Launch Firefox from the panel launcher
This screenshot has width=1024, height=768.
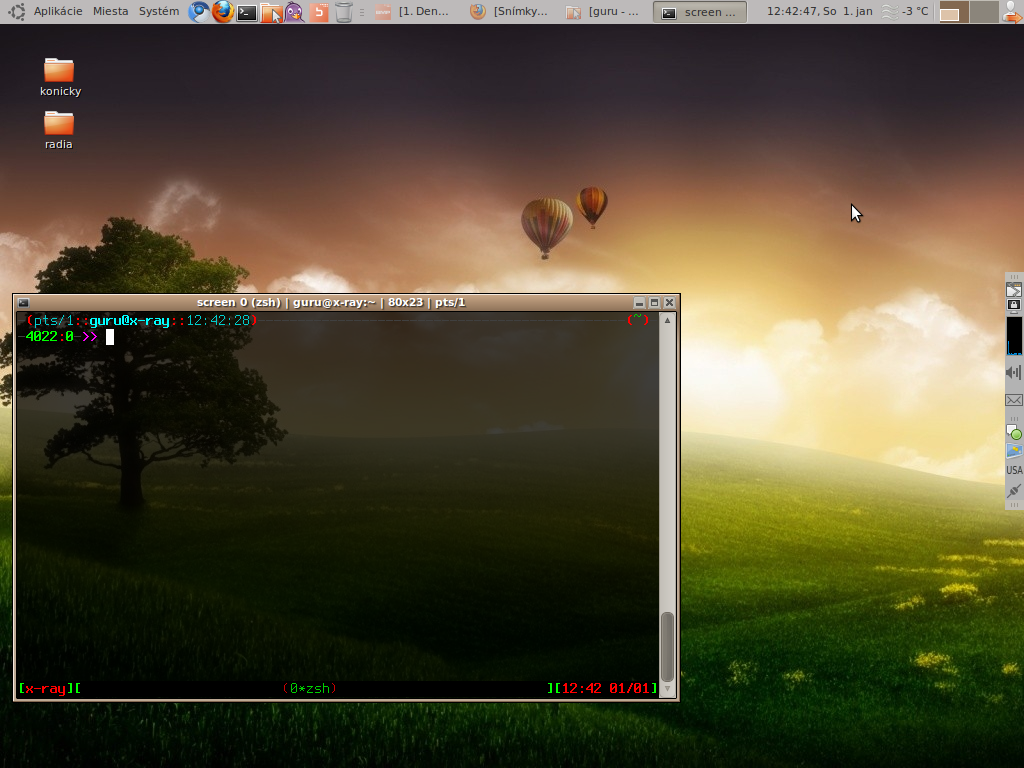click(x=223, y=12)
